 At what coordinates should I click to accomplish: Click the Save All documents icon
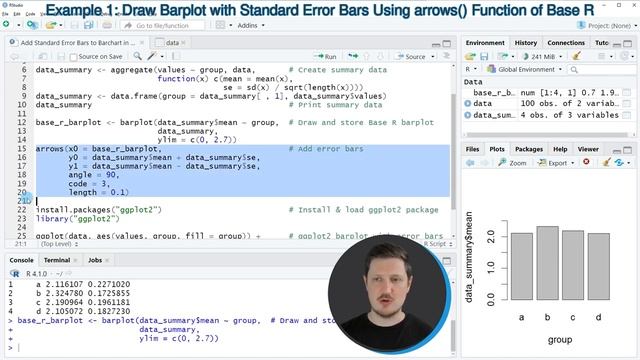(x=88, y=25)
